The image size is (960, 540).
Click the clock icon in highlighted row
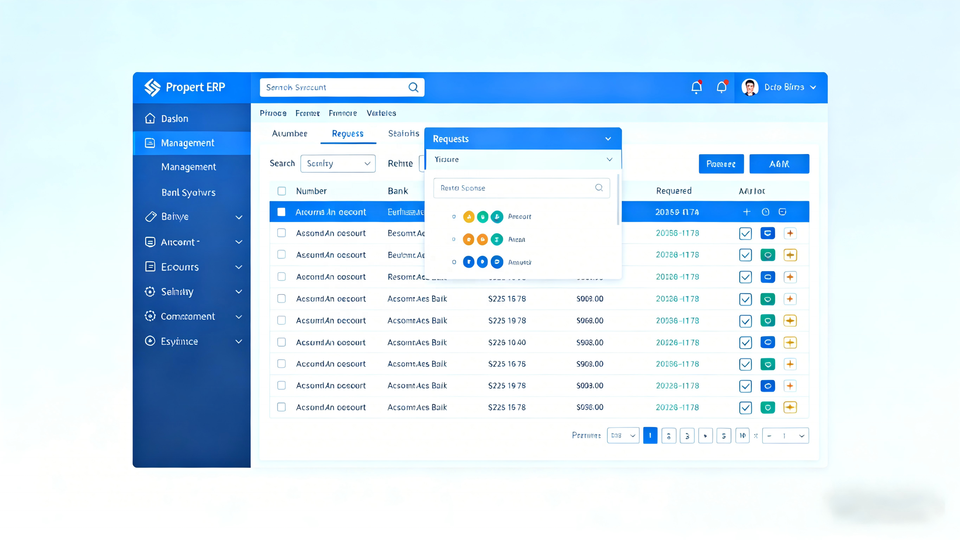(x=766, y=212)
